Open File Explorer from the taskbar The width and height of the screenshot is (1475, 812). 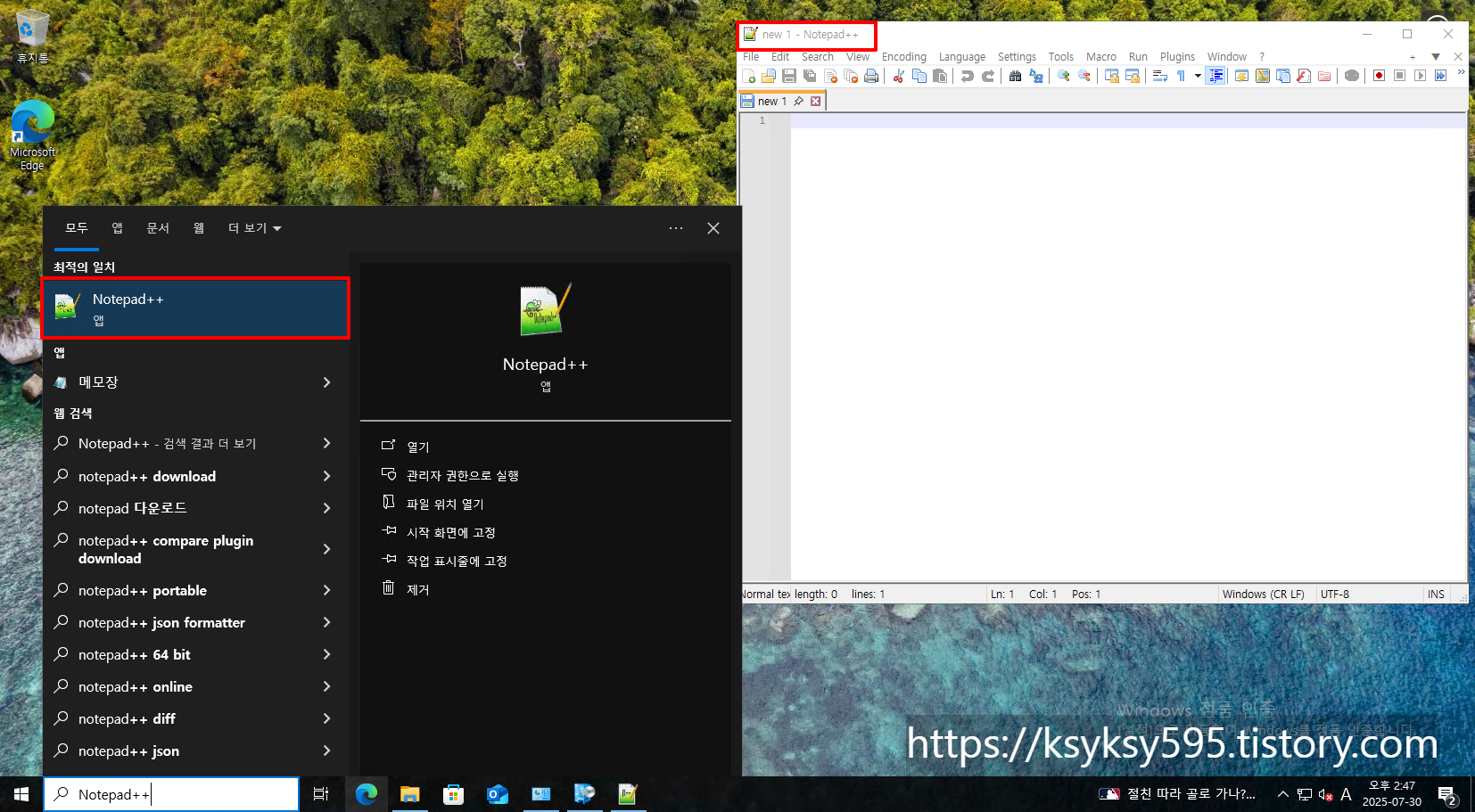tap(410, 794)
